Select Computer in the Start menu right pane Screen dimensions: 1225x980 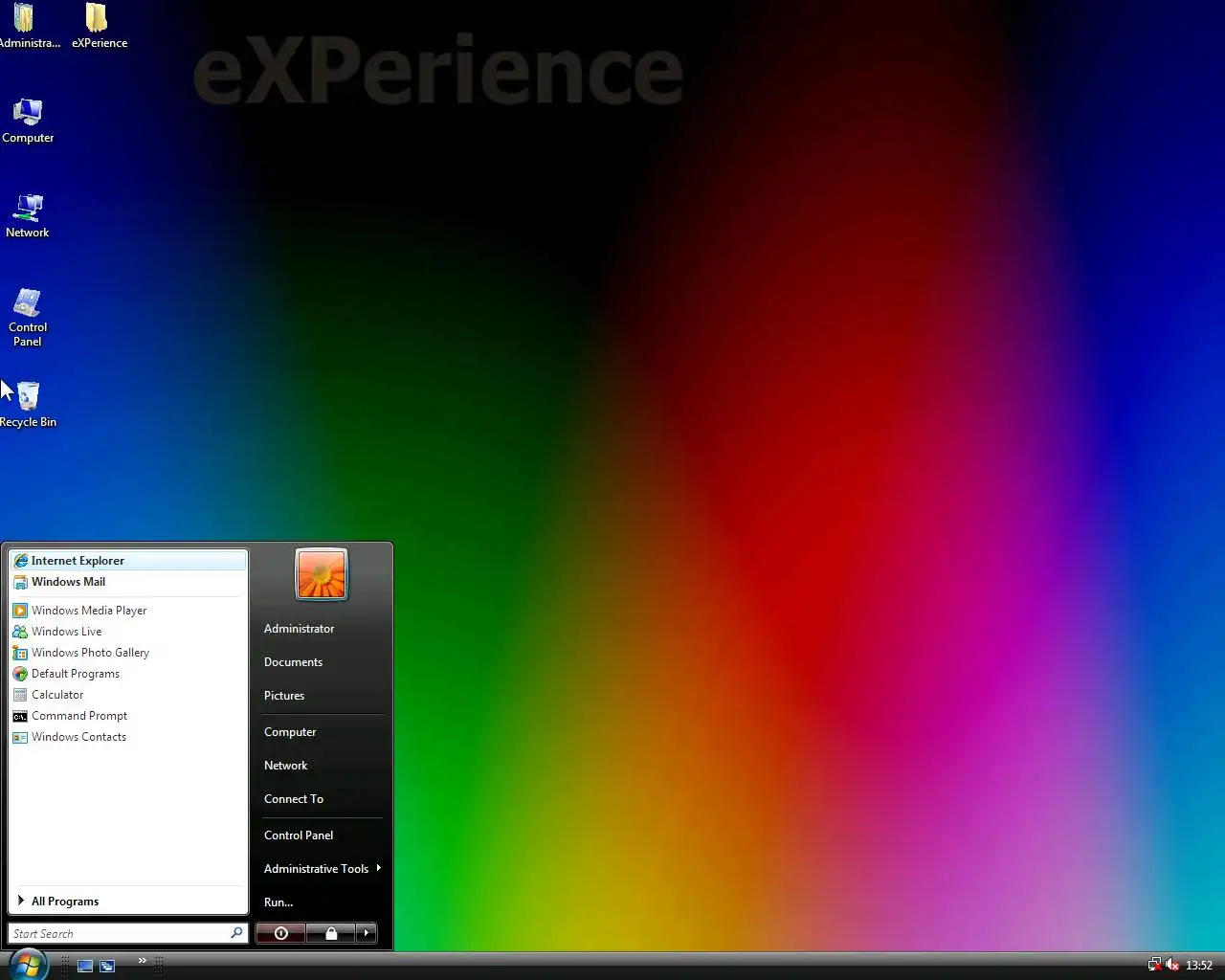pyautogui.click(x=321, y=732)
